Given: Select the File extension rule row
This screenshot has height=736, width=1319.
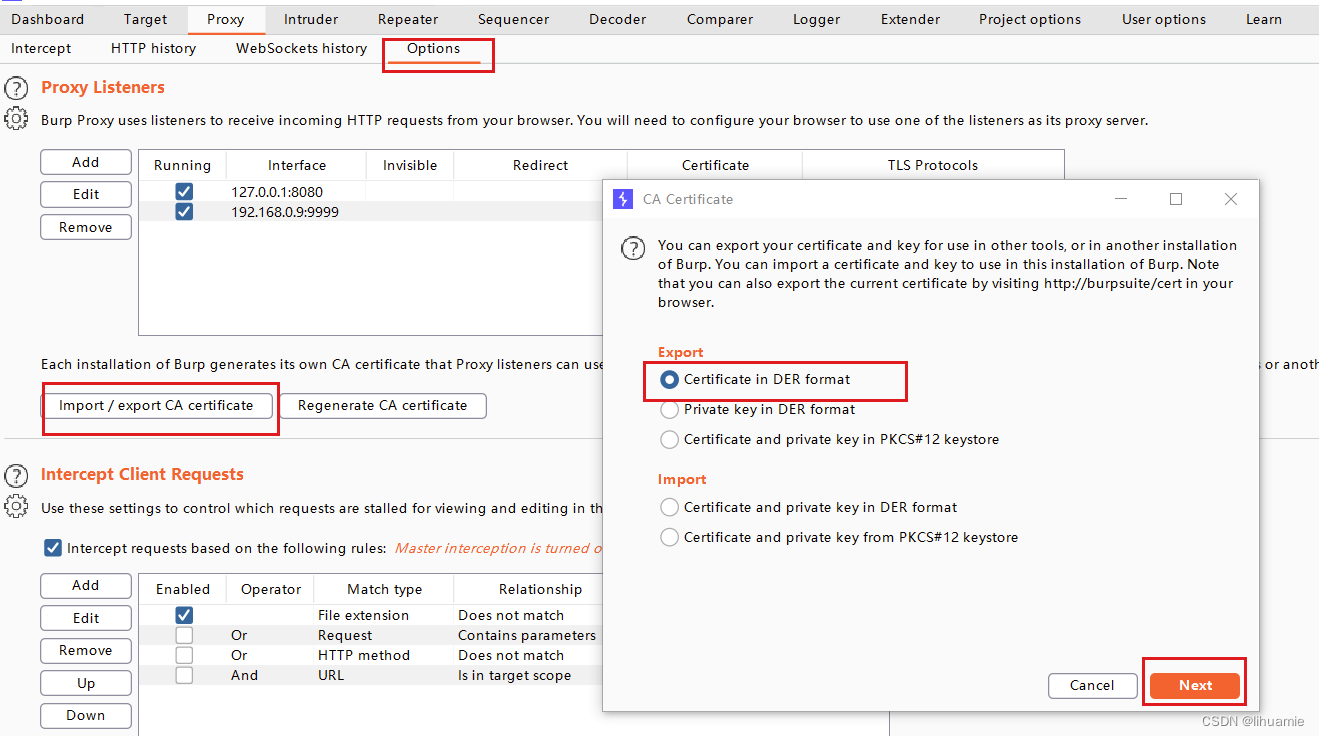Looking at the screenshot, I should click(371, 615).
